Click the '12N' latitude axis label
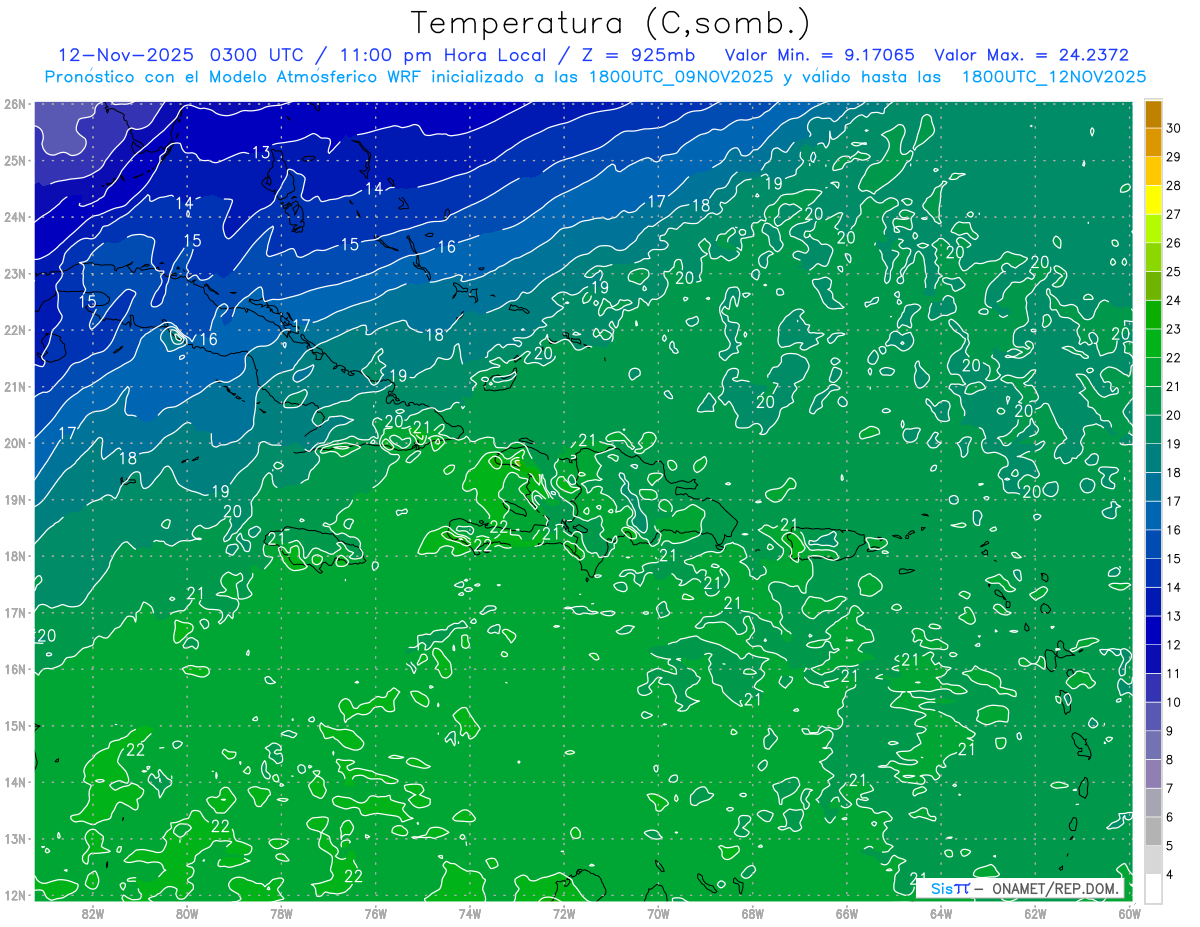The width and height of the screenshot is (1200, 927). tap(15, 895)
